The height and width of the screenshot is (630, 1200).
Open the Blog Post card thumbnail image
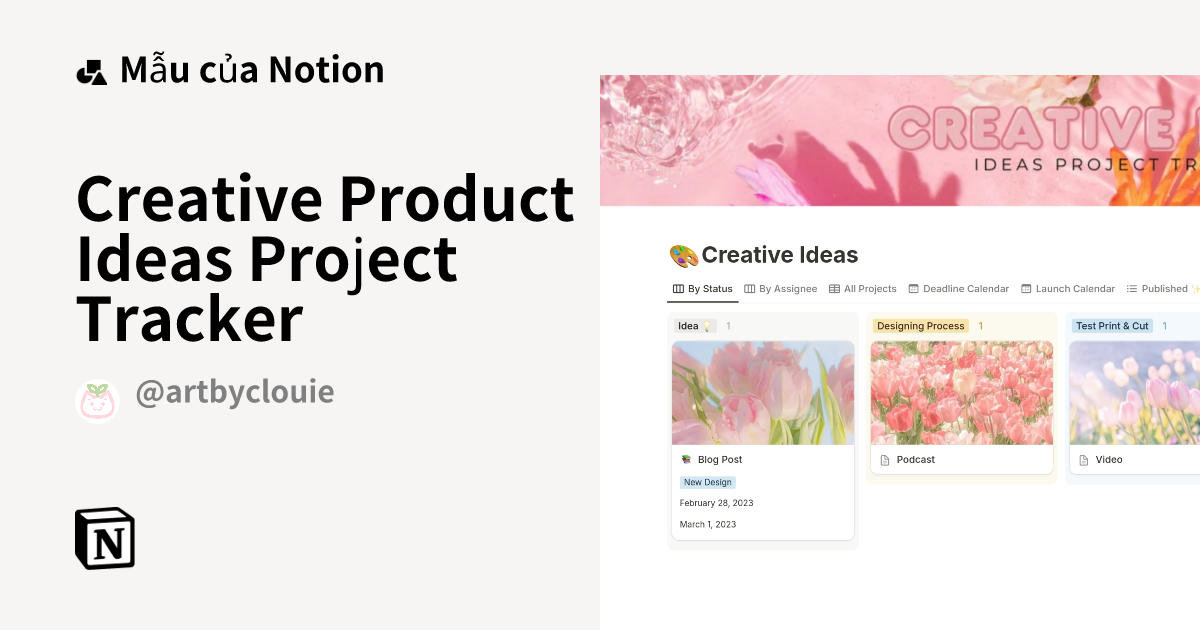pos(763,393)
